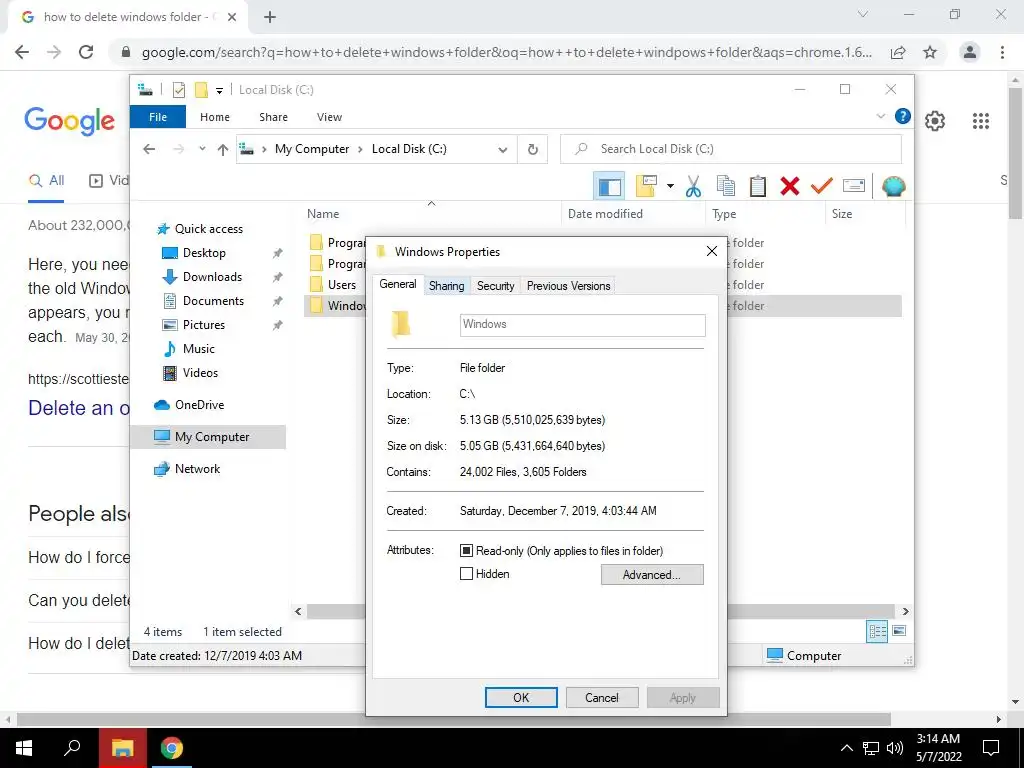Open the File menu in Explorer
This screenshot has width=1024, height=768.
coord(158,117)
